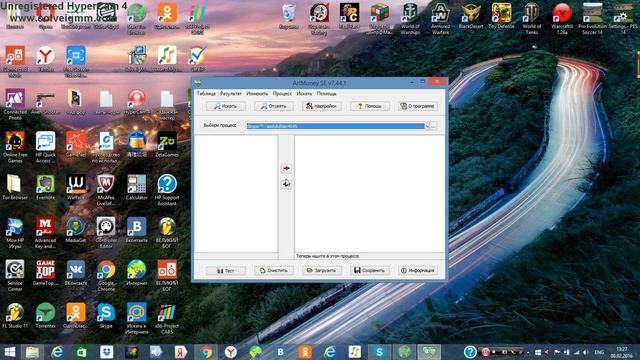Click the red arrow transfer icon

[286, 168]
